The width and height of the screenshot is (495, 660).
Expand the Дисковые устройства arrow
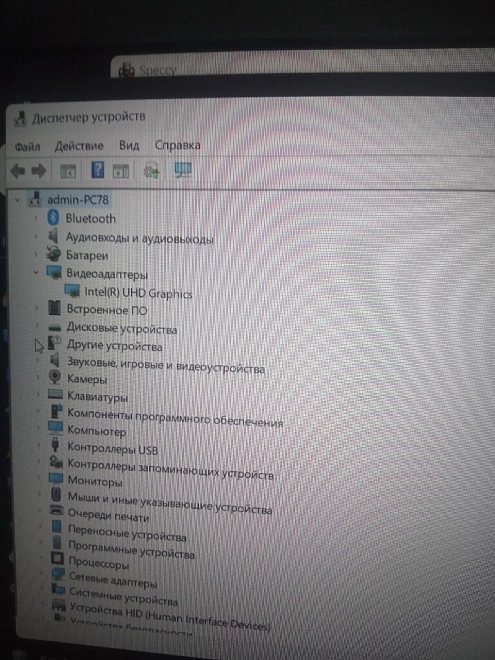tap(37, 325)
